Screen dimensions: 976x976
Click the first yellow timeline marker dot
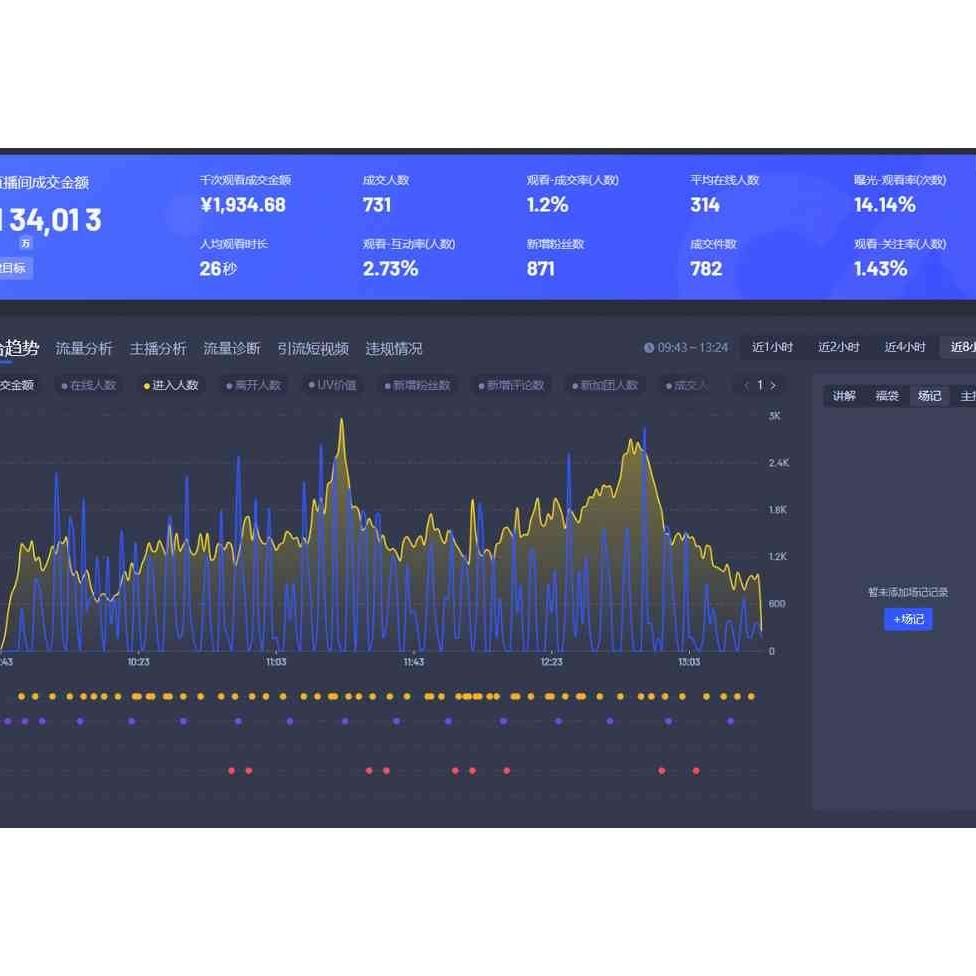pyautogui.click(x=21, y=696)
